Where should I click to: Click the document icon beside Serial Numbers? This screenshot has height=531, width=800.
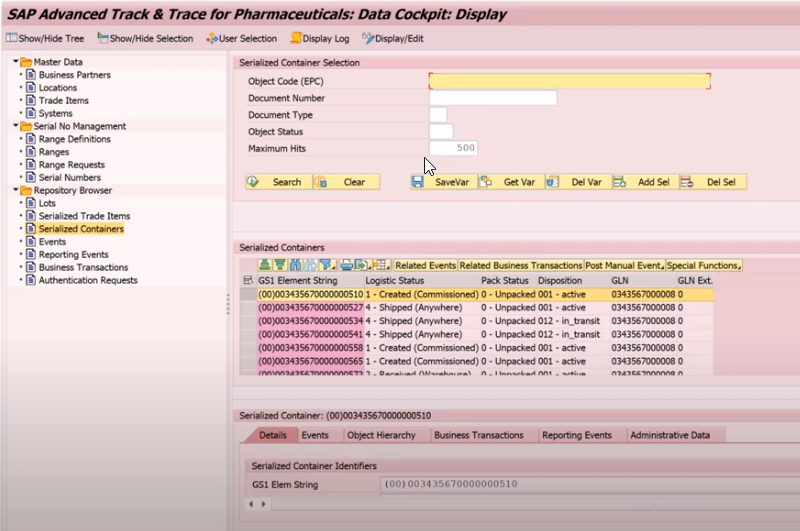(31, 177)
